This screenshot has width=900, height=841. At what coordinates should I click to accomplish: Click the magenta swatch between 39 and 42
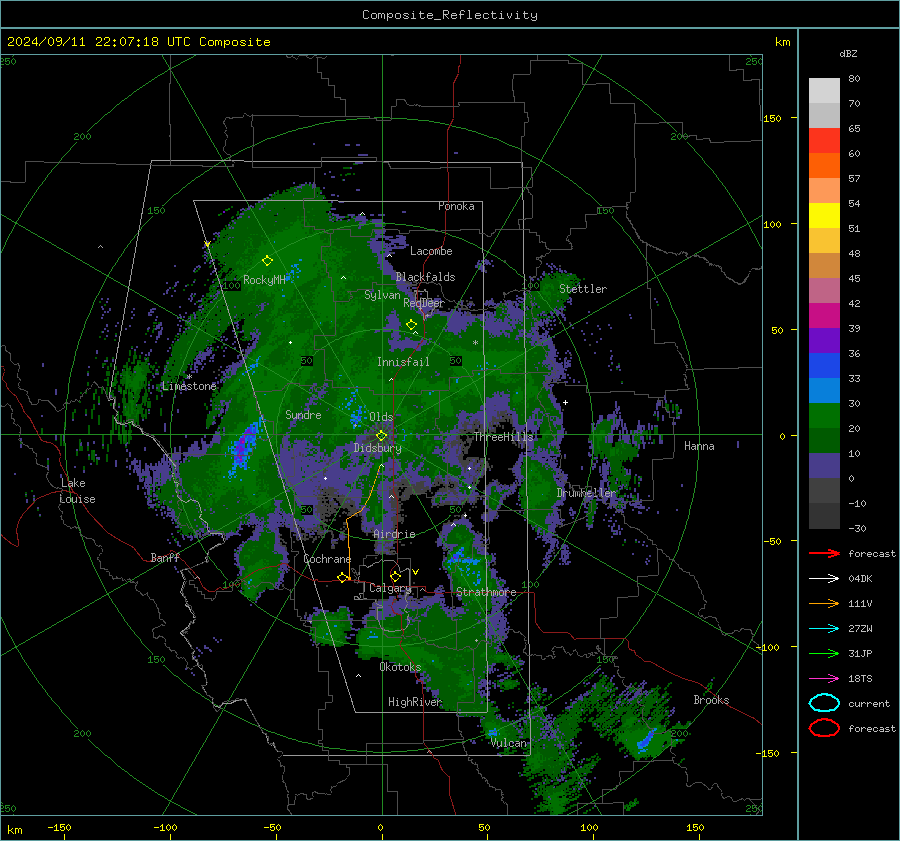(x=824, y=315)
